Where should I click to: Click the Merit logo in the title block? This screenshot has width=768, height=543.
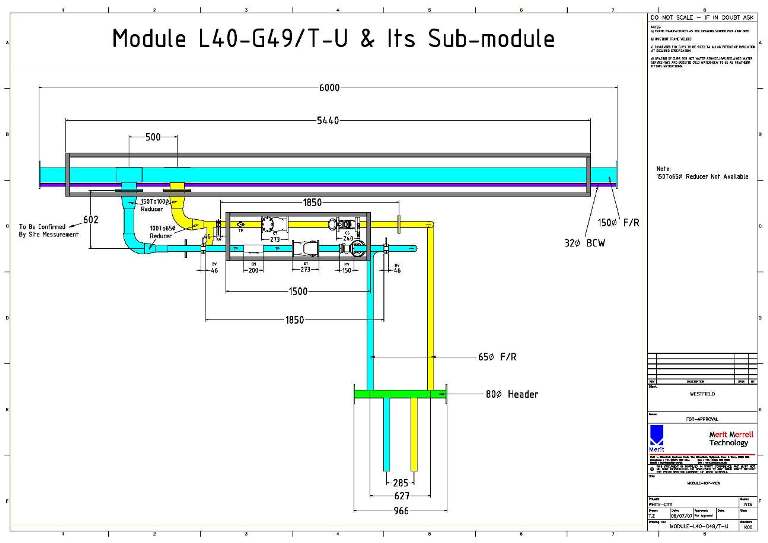pos(656,439)
